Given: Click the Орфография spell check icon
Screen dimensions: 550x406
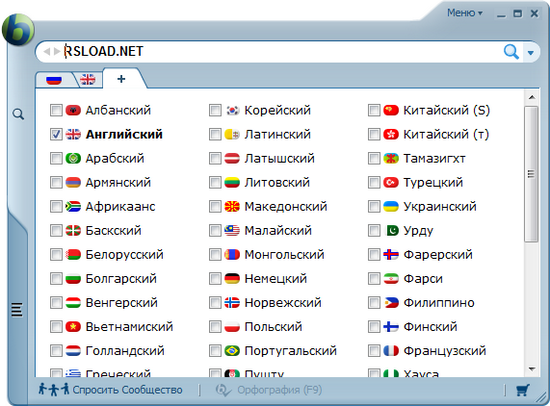Looking at the screenshot, I should tap(223, 390).
